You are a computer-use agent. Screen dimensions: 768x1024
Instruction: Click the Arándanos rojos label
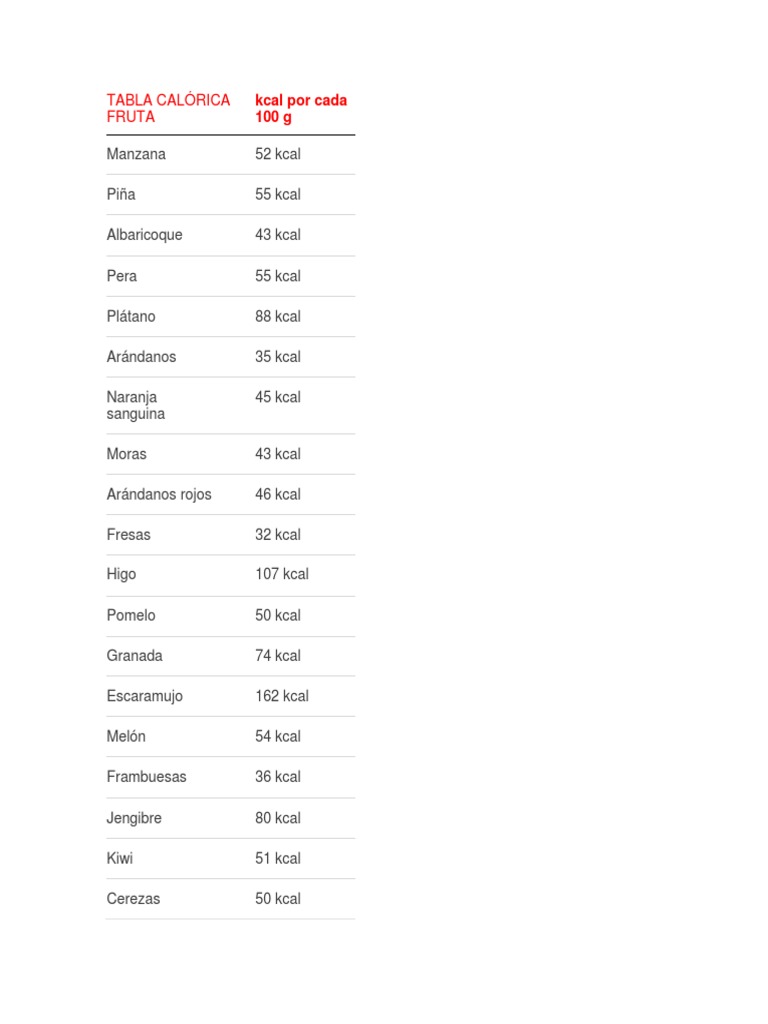point(159,494)
